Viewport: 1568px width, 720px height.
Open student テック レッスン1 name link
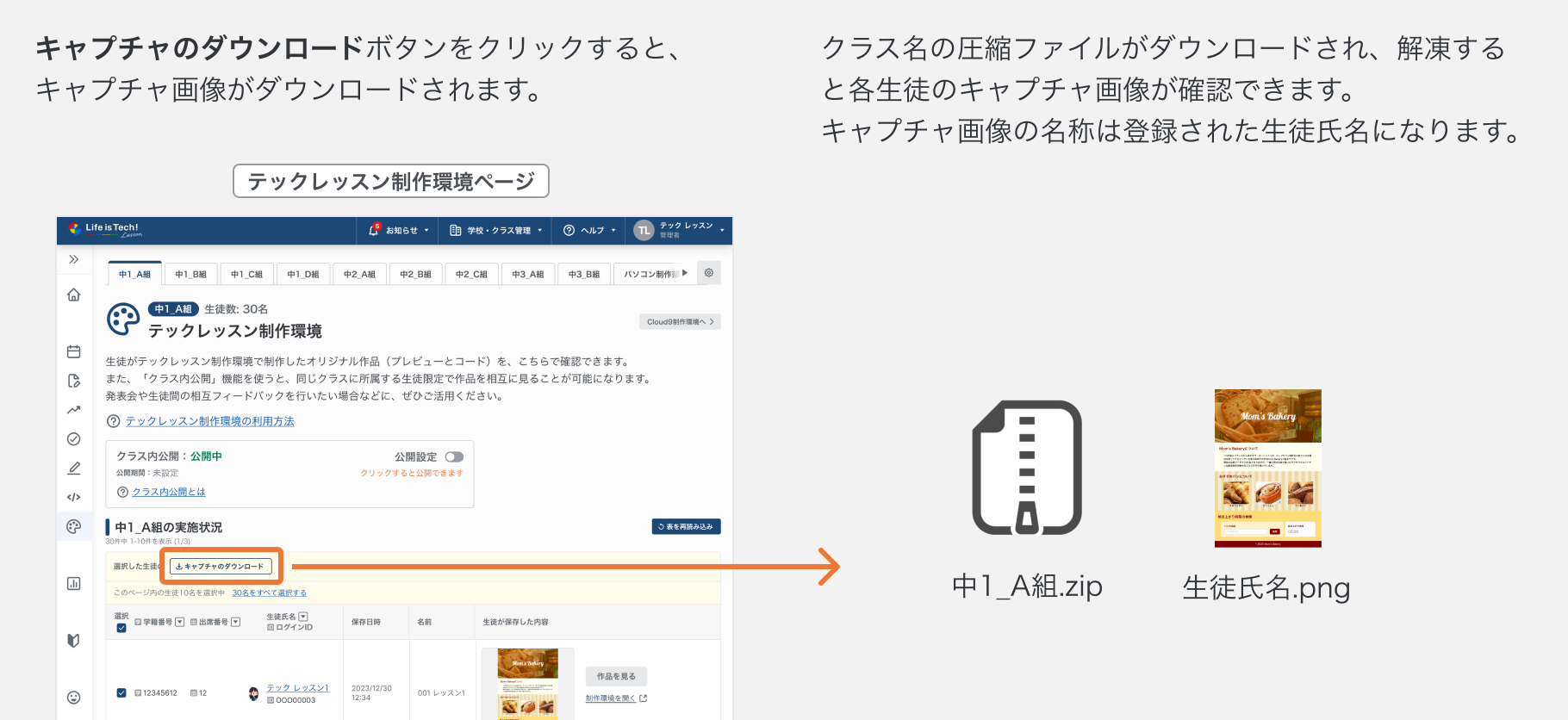[x=297, y=687]
